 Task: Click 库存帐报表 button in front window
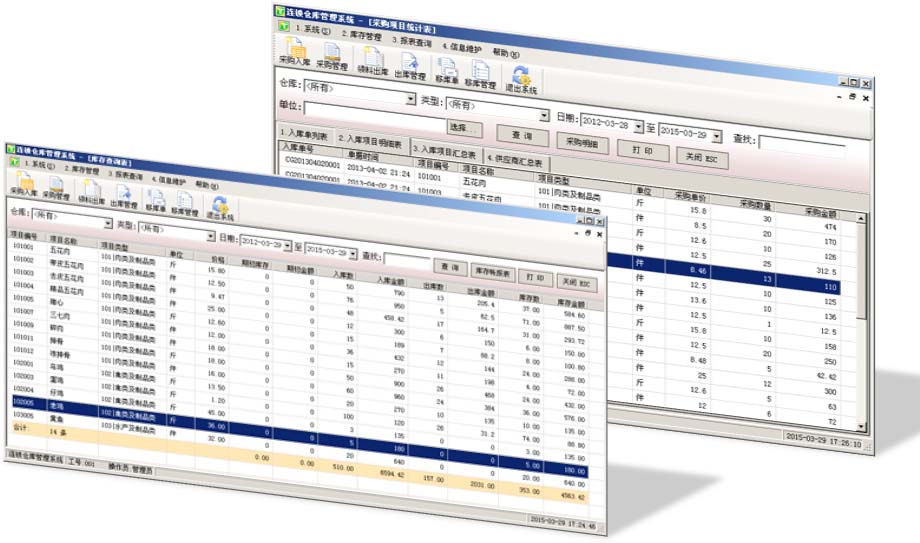[492, 272]
